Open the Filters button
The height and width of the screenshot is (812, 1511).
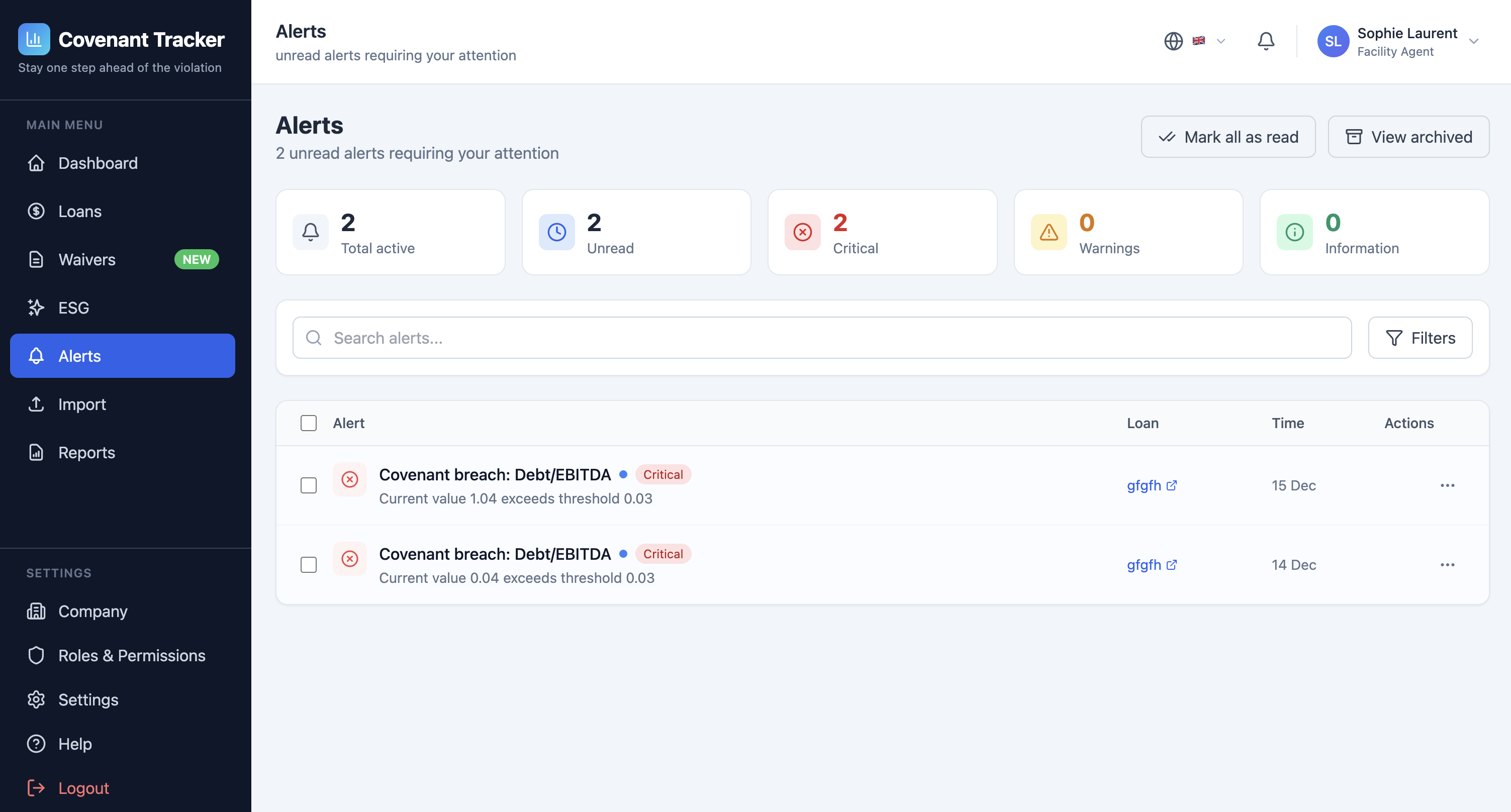1420,338
